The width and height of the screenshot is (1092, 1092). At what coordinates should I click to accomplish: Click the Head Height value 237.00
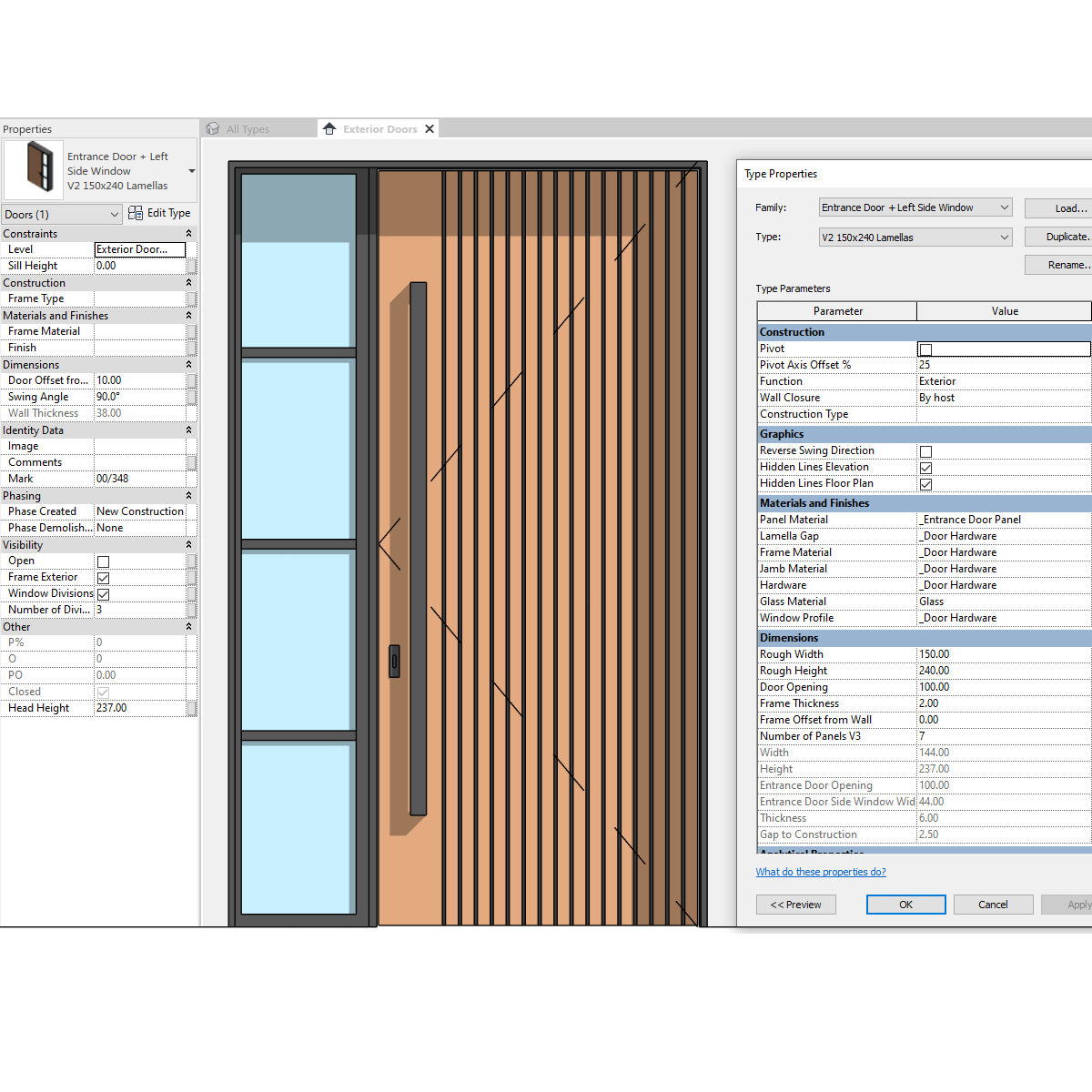(140, 708)
